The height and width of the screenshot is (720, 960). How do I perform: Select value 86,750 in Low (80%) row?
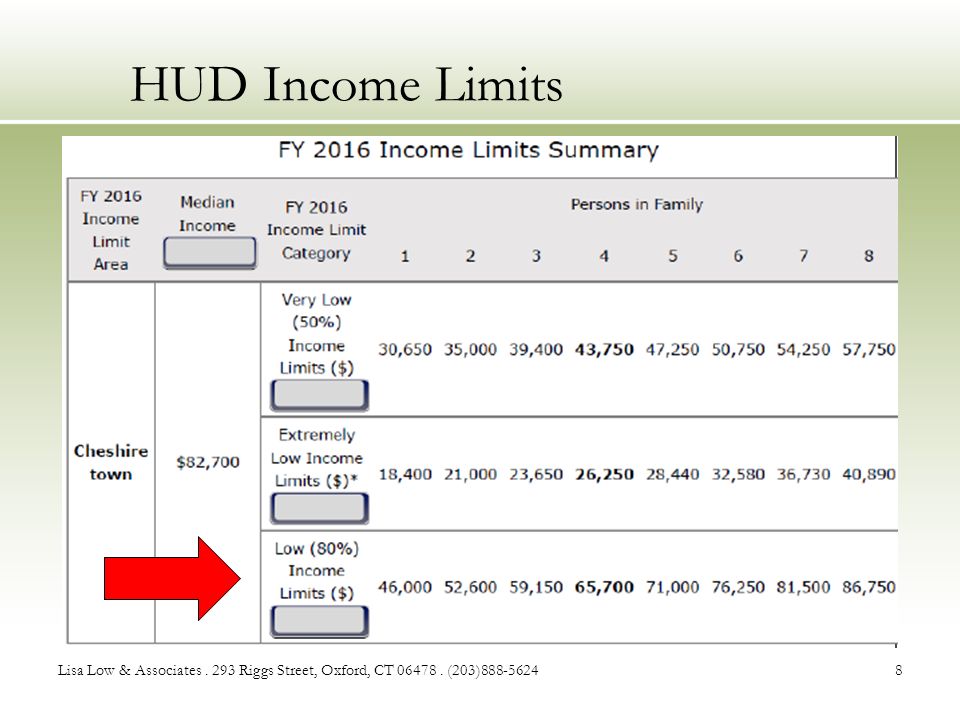(869, 587)
